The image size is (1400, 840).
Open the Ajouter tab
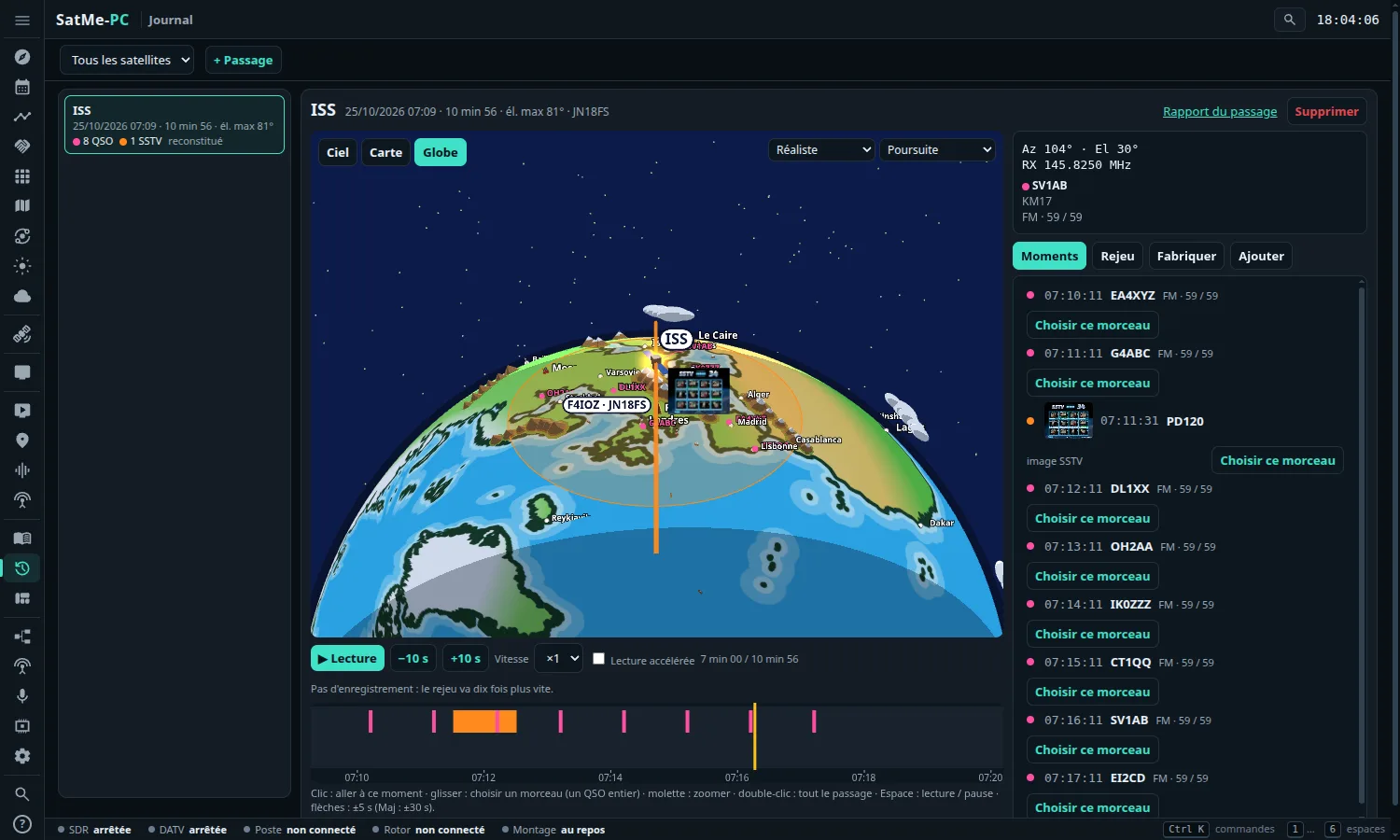[x=1261, y=256]
